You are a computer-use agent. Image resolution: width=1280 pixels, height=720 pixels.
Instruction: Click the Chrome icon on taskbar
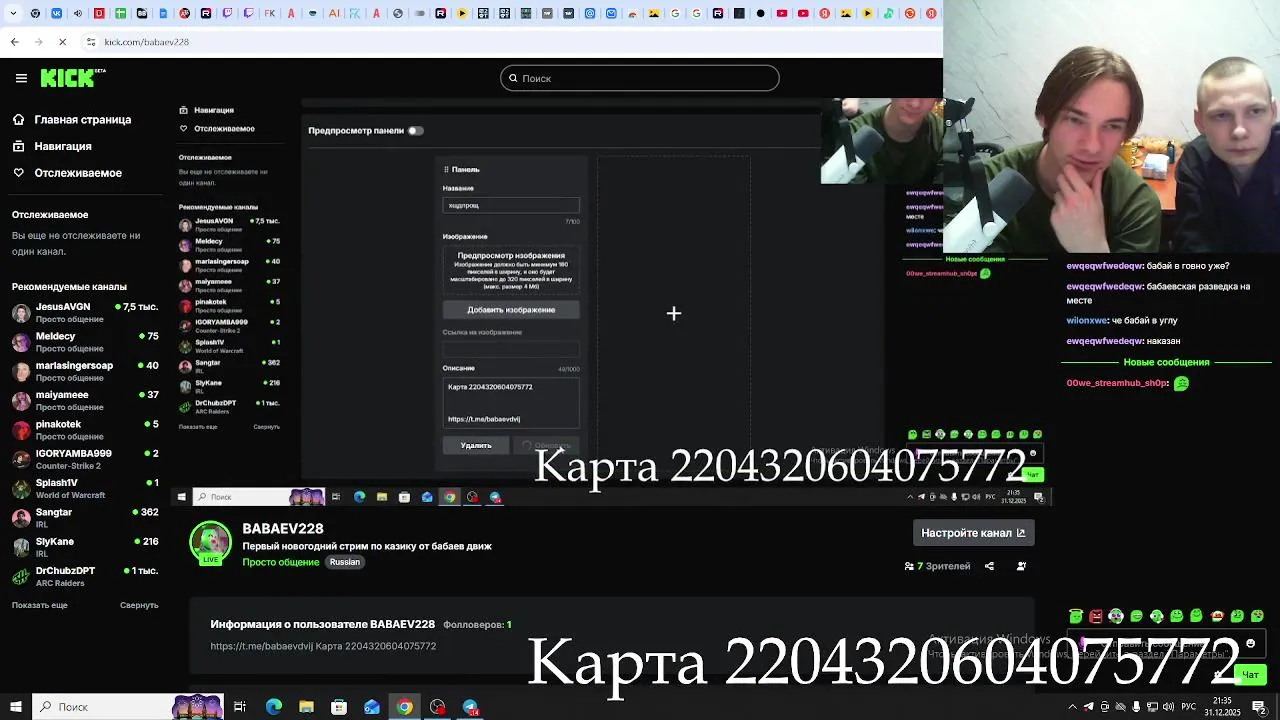pyautogui.click(x=404, y=707)
